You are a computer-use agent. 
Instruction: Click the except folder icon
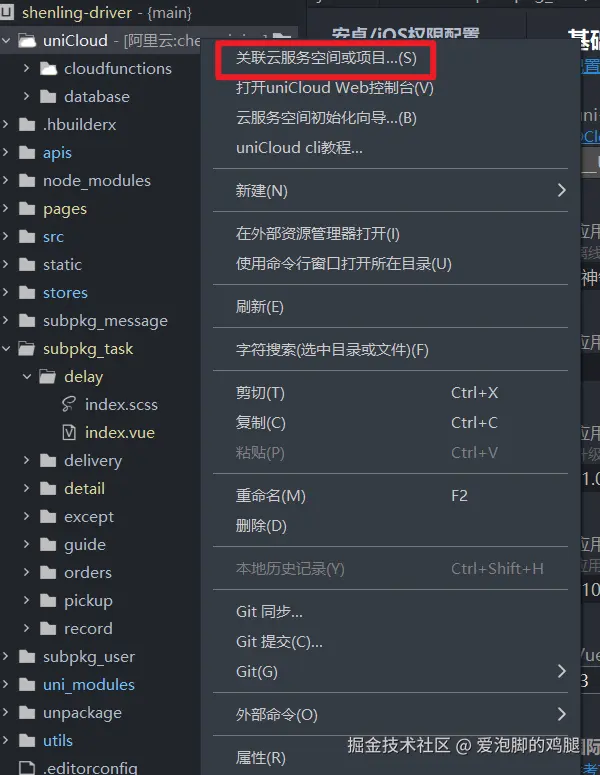[48, 517]
